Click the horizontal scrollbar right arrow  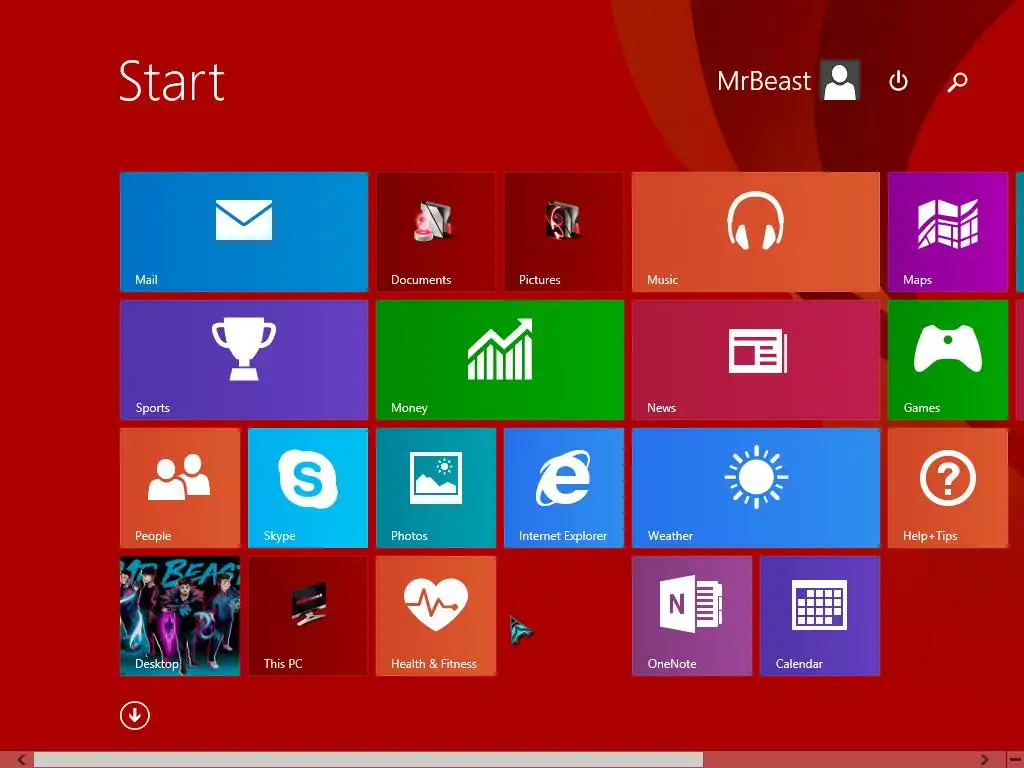pyautogui.click(x=984, y=760)
